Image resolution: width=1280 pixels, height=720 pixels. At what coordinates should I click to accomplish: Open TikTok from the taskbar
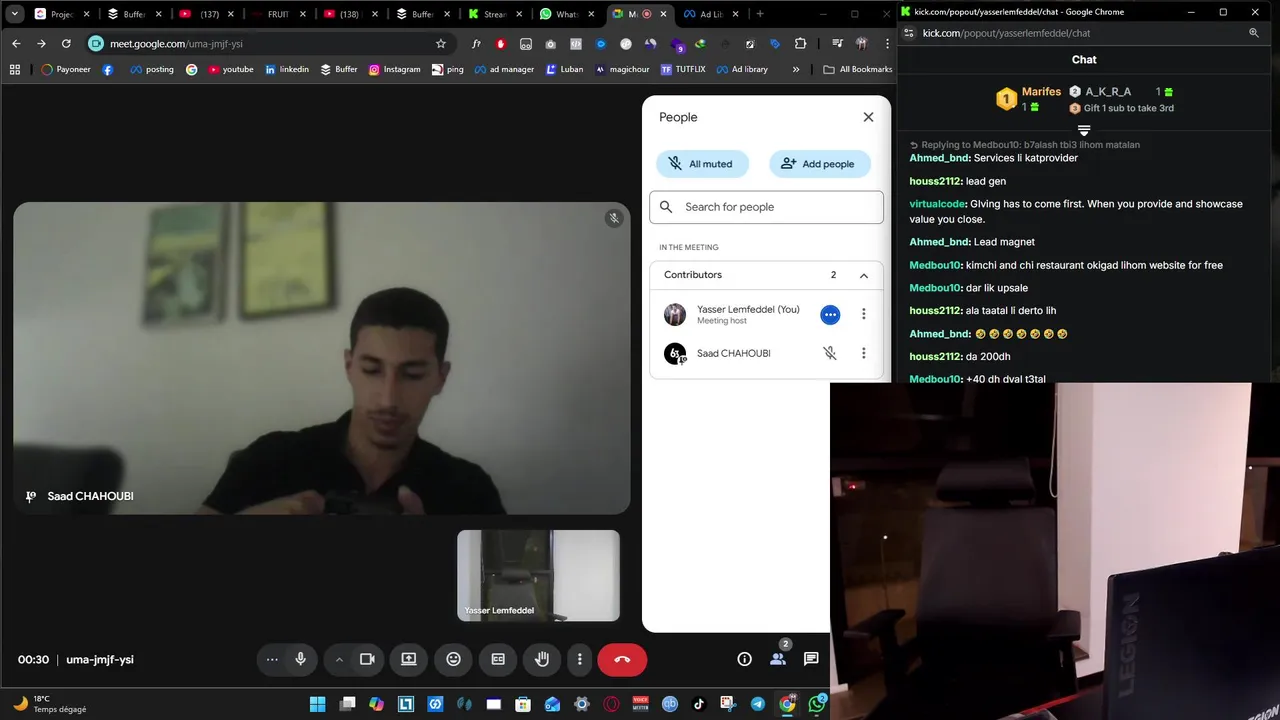(699, 704)
